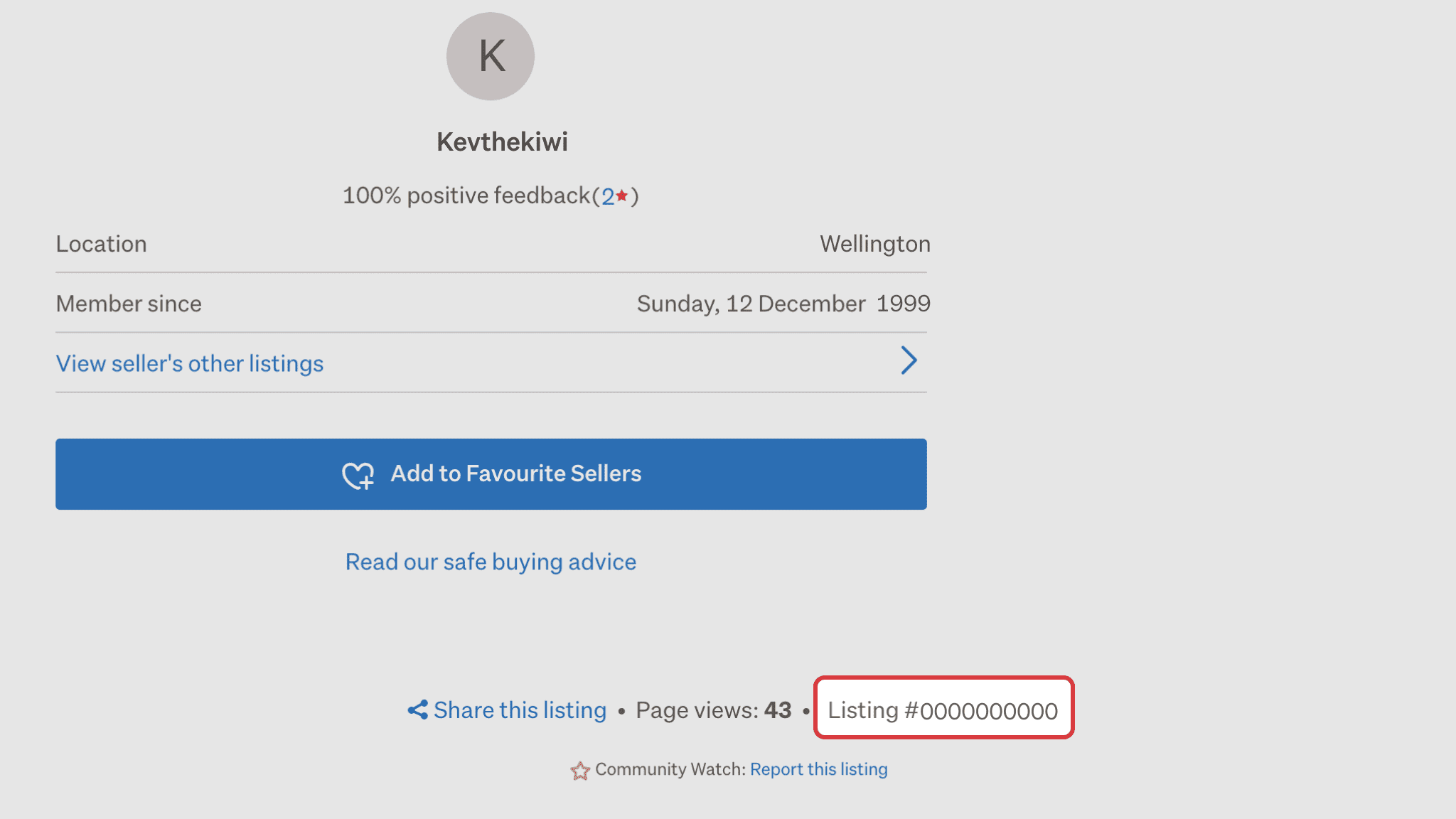Click the heart-plus favourite icon
Image resolution: width=1456 pixels, height=819 pixels.
tap(358, 475)
